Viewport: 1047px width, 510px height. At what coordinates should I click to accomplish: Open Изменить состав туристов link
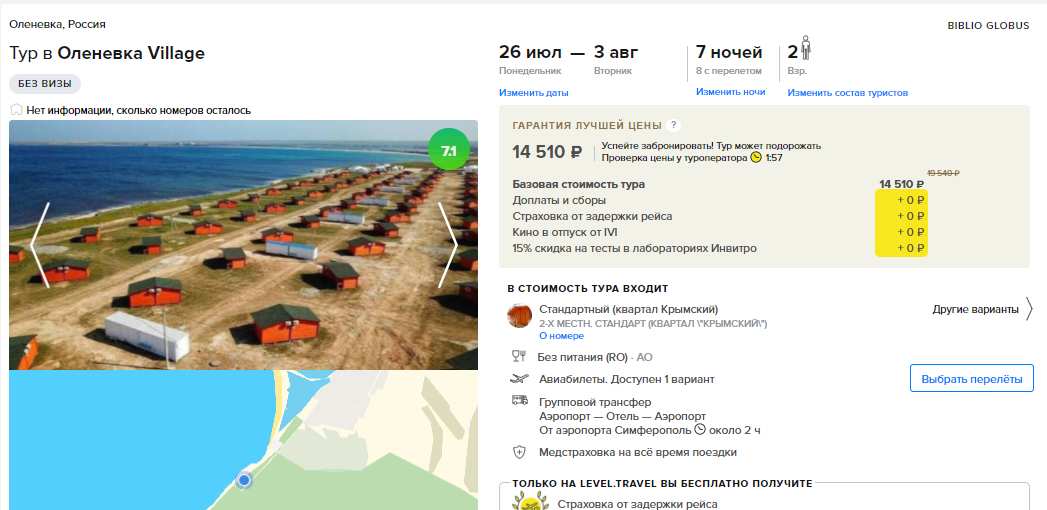[847, 93]
